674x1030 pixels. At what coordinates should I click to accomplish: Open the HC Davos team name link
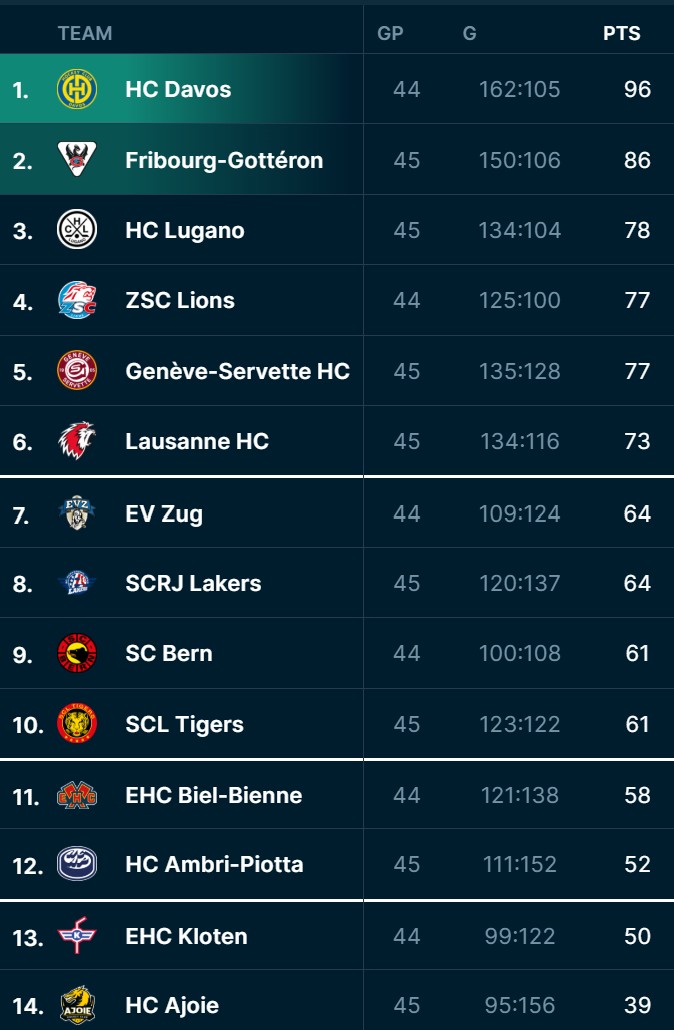[178, 89]
